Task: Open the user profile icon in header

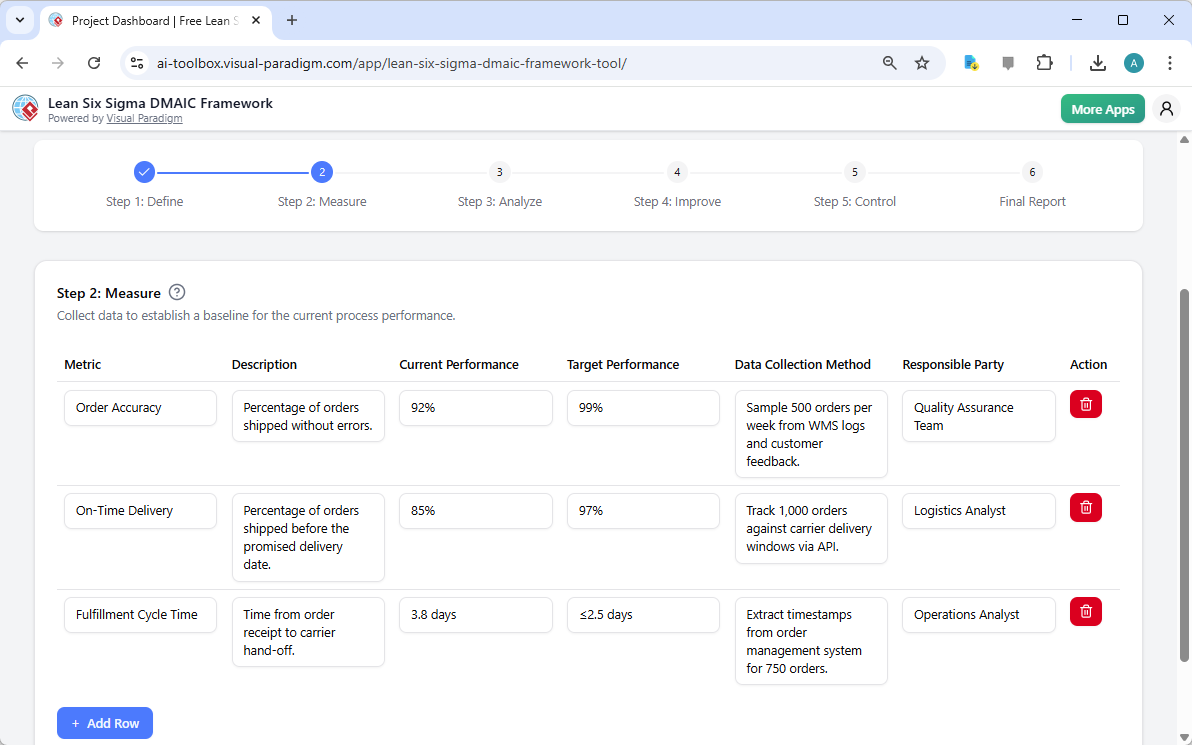Action: (x=1166, y=108)
